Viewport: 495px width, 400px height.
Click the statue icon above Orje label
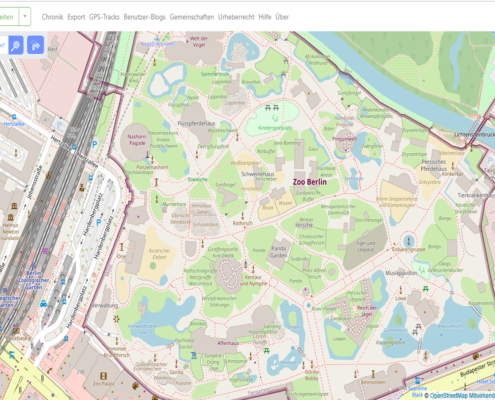[x=122, y=248]
